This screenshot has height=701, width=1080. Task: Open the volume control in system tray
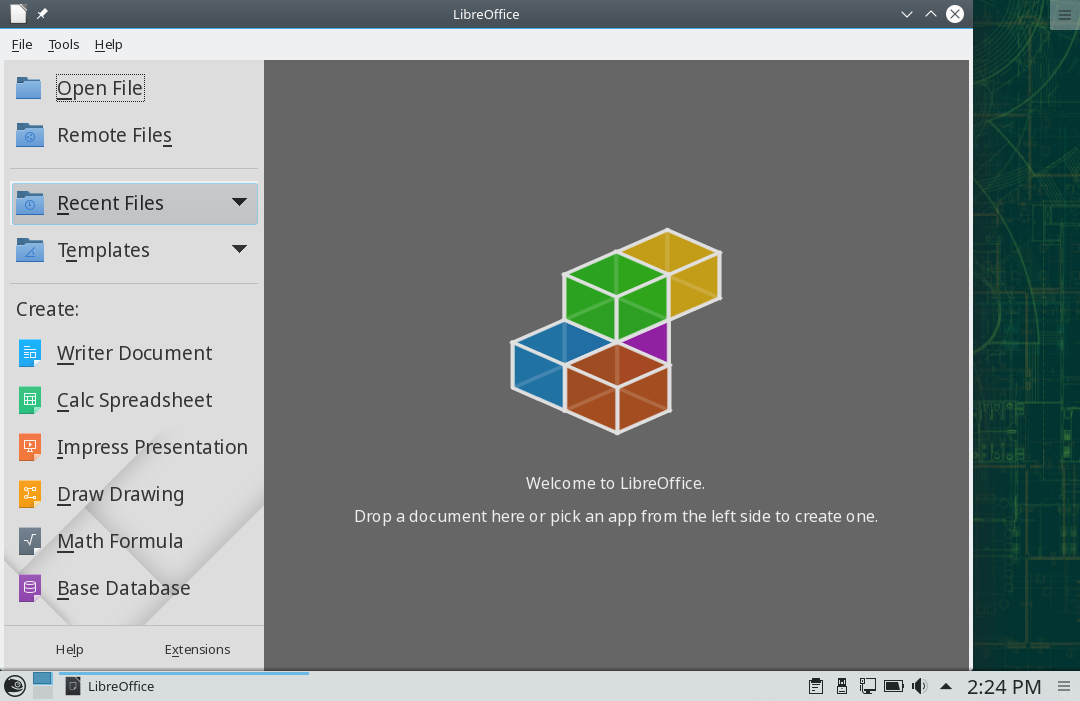tap(919, 686)
